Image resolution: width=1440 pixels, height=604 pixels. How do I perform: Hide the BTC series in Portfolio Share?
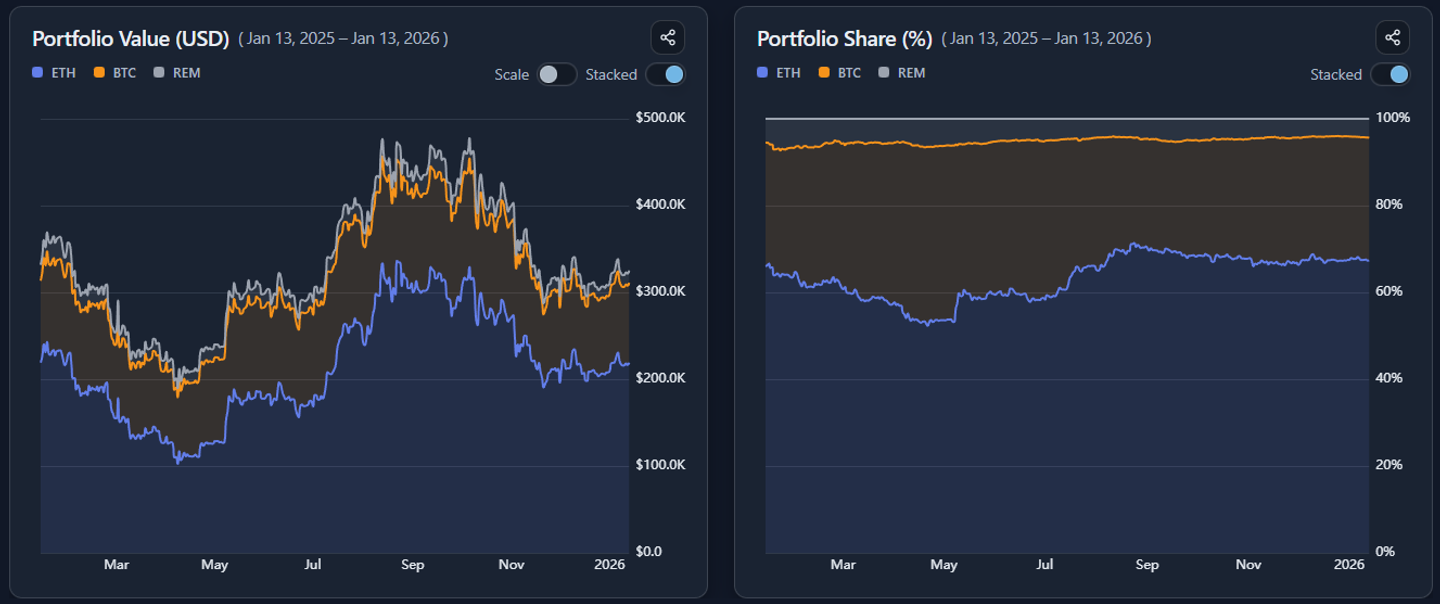click(839, 73)
